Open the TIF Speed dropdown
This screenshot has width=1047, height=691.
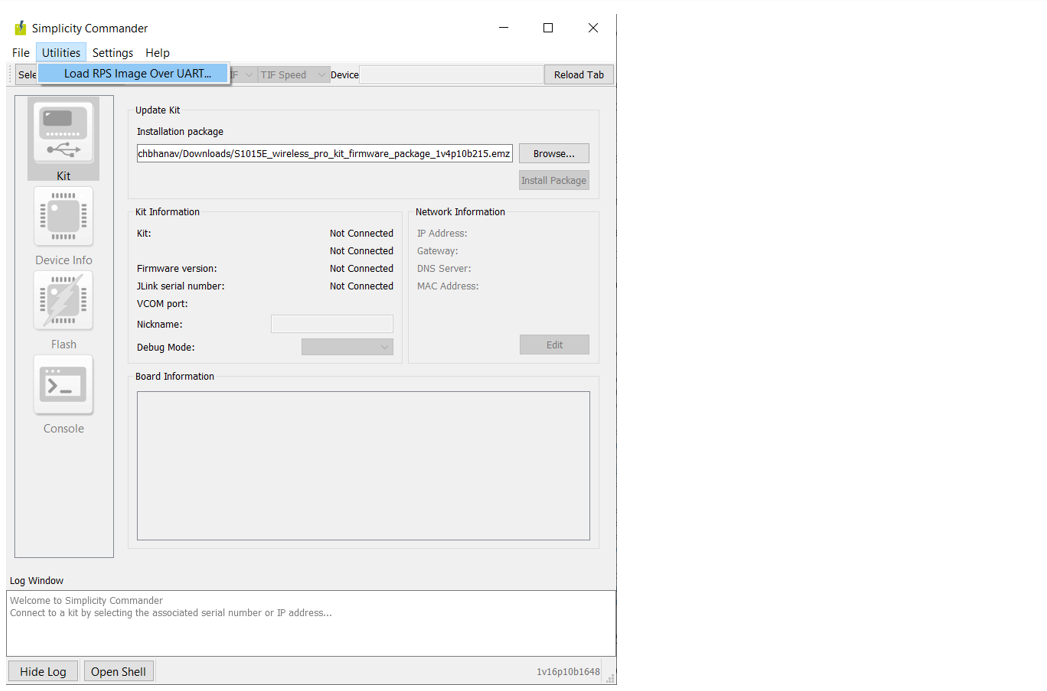pyautogui.click(x=290, y=74)
